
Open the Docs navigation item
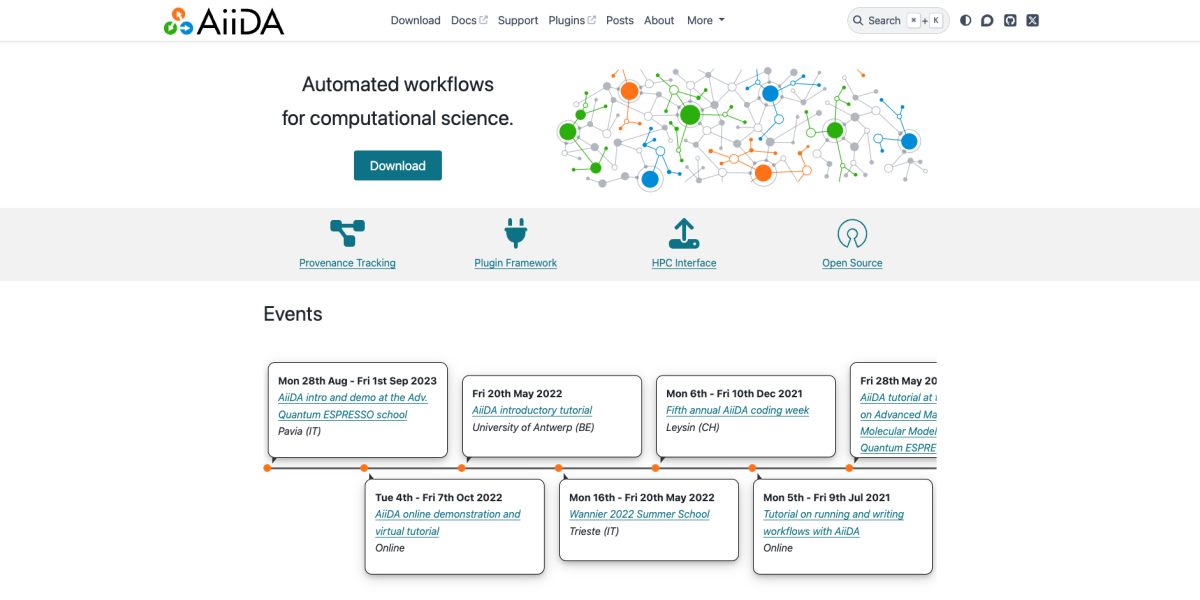pos(468,20)
